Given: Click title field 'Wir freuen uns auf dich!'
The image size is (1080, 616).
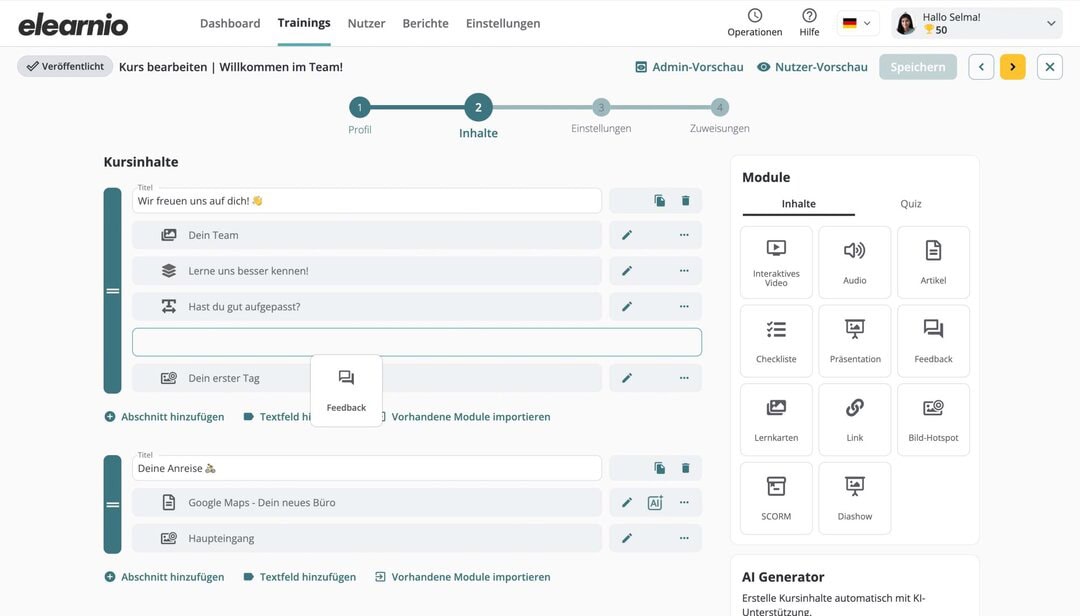Looking at the screenshot, I should (x=366, y=201).
